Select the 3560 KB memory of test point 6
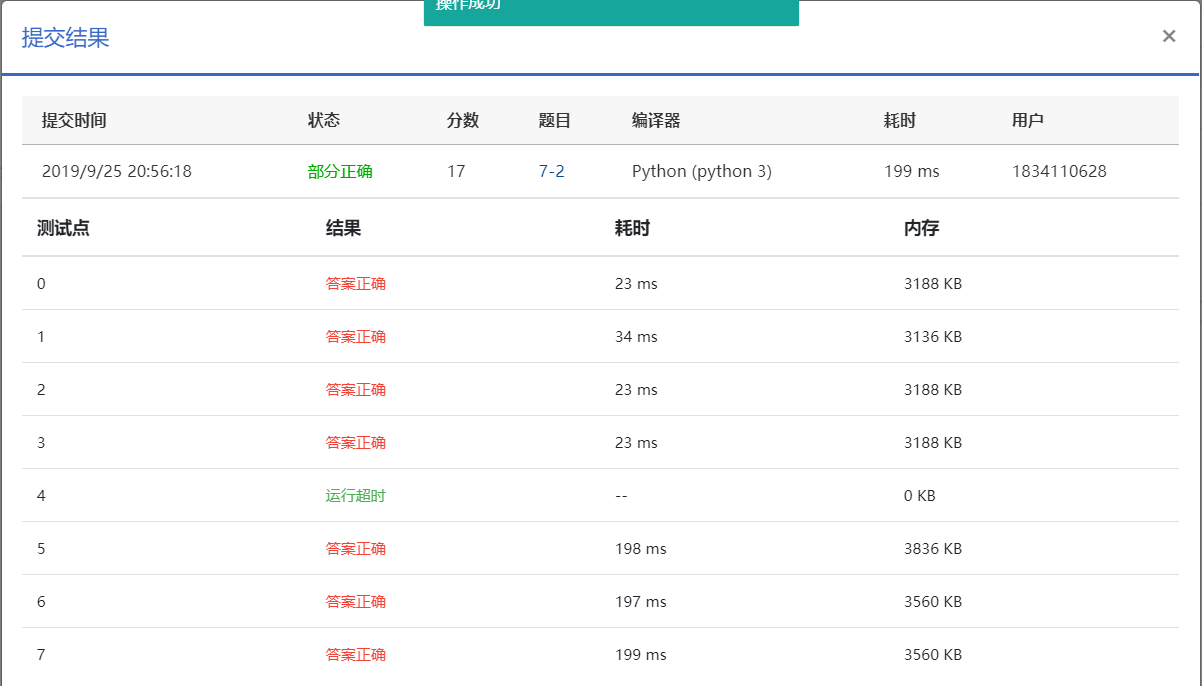The width and height of the screenshot is (1202, 686). [x=933, y=601]
